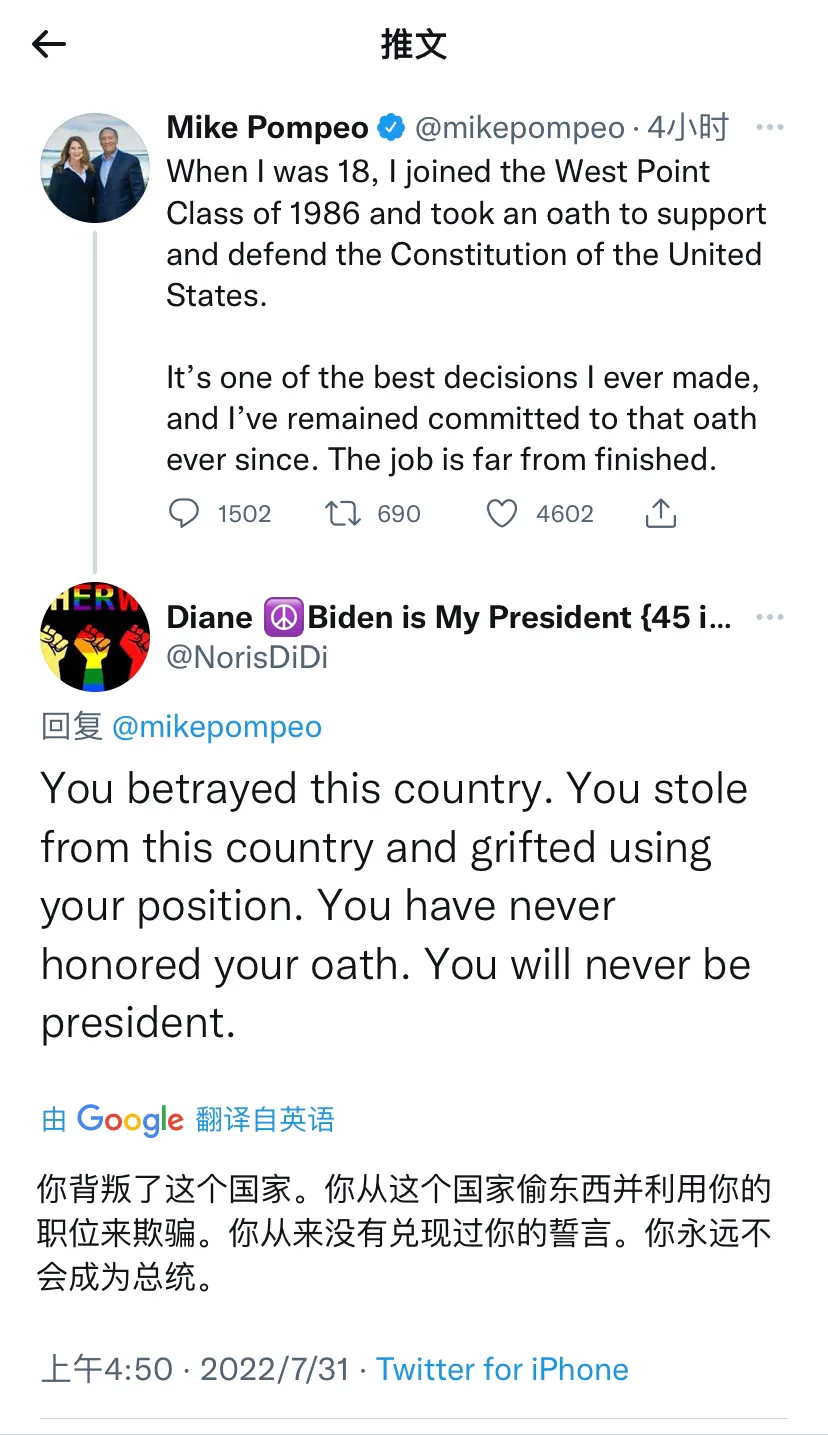The height and width of the screenshot is (1435, 828).
Task: Tap the Twitter for iPhone source link
Action: [502, 1369]
